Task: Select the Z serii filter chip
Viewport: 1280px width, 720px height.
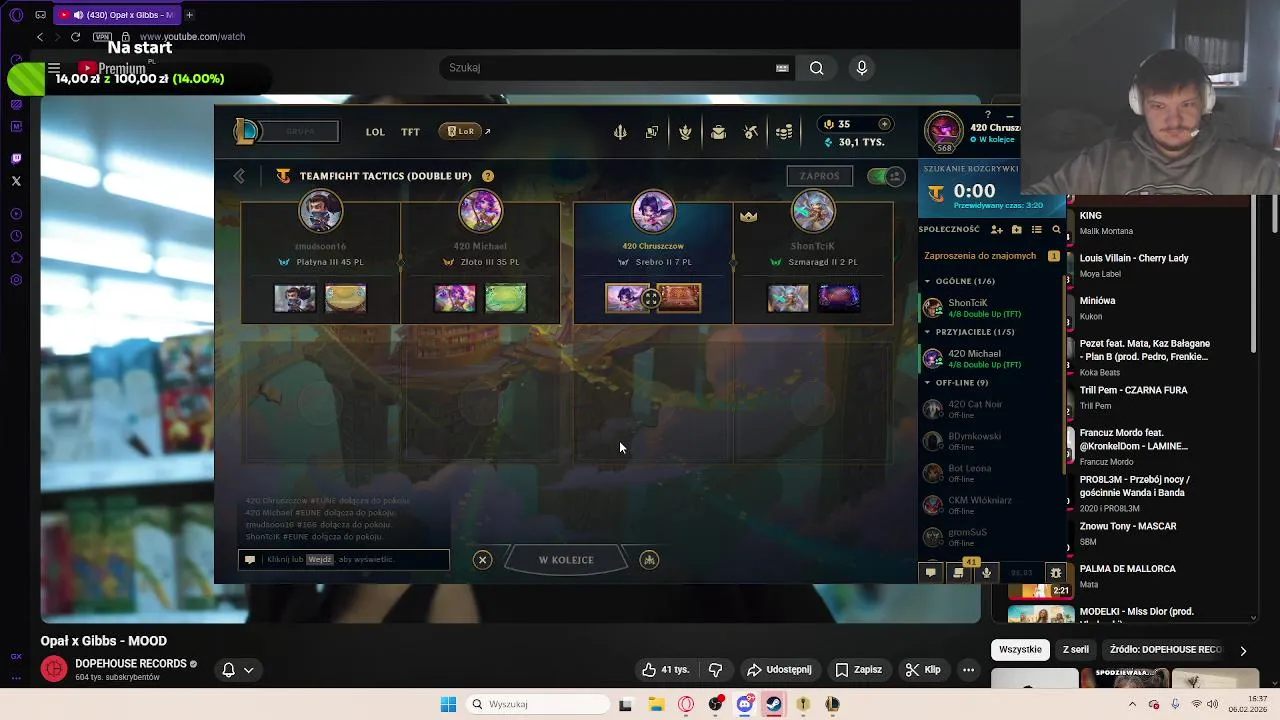Action: tap(1076, 650)
